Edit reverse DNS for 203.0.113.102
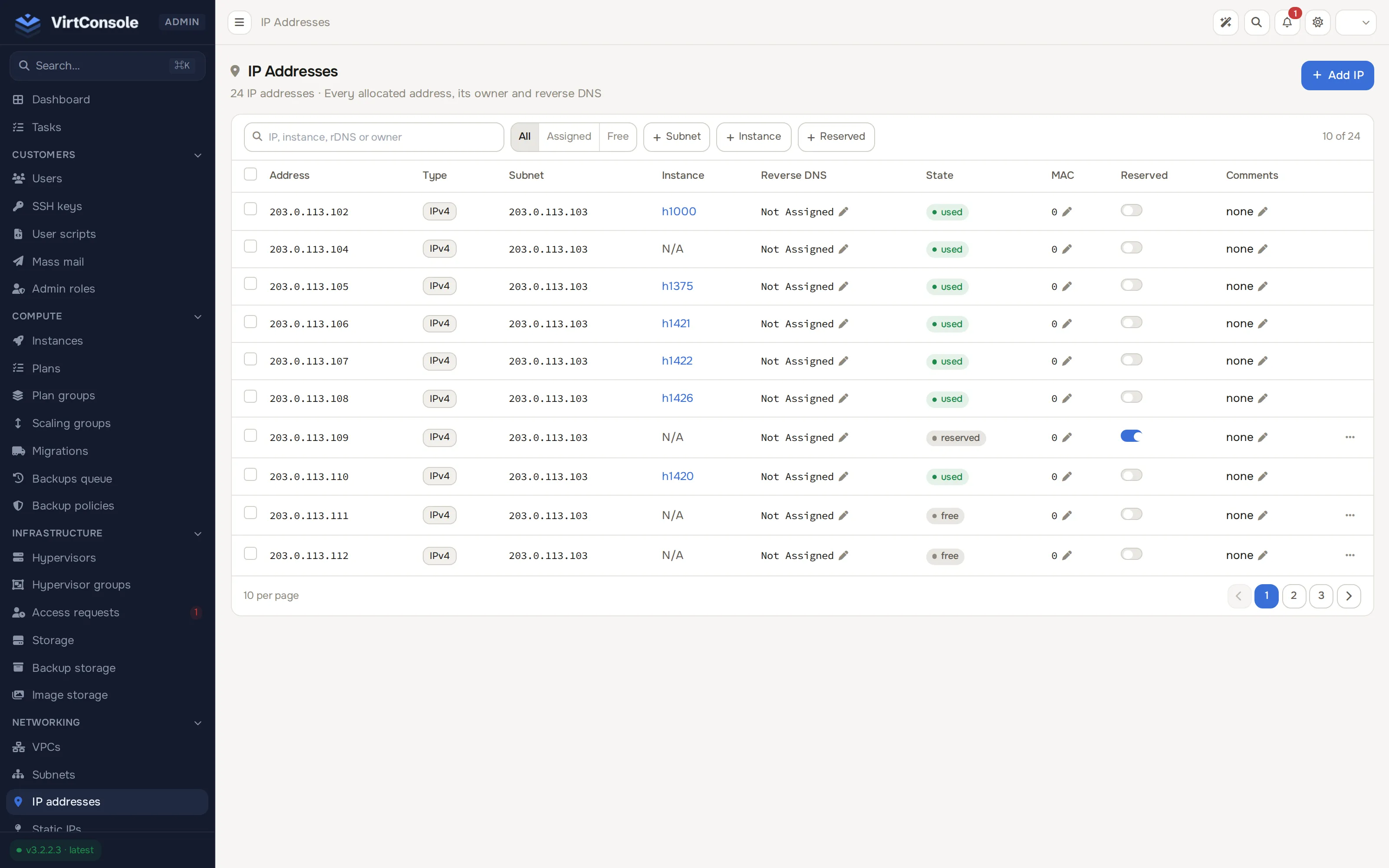 tap(843, 212)
